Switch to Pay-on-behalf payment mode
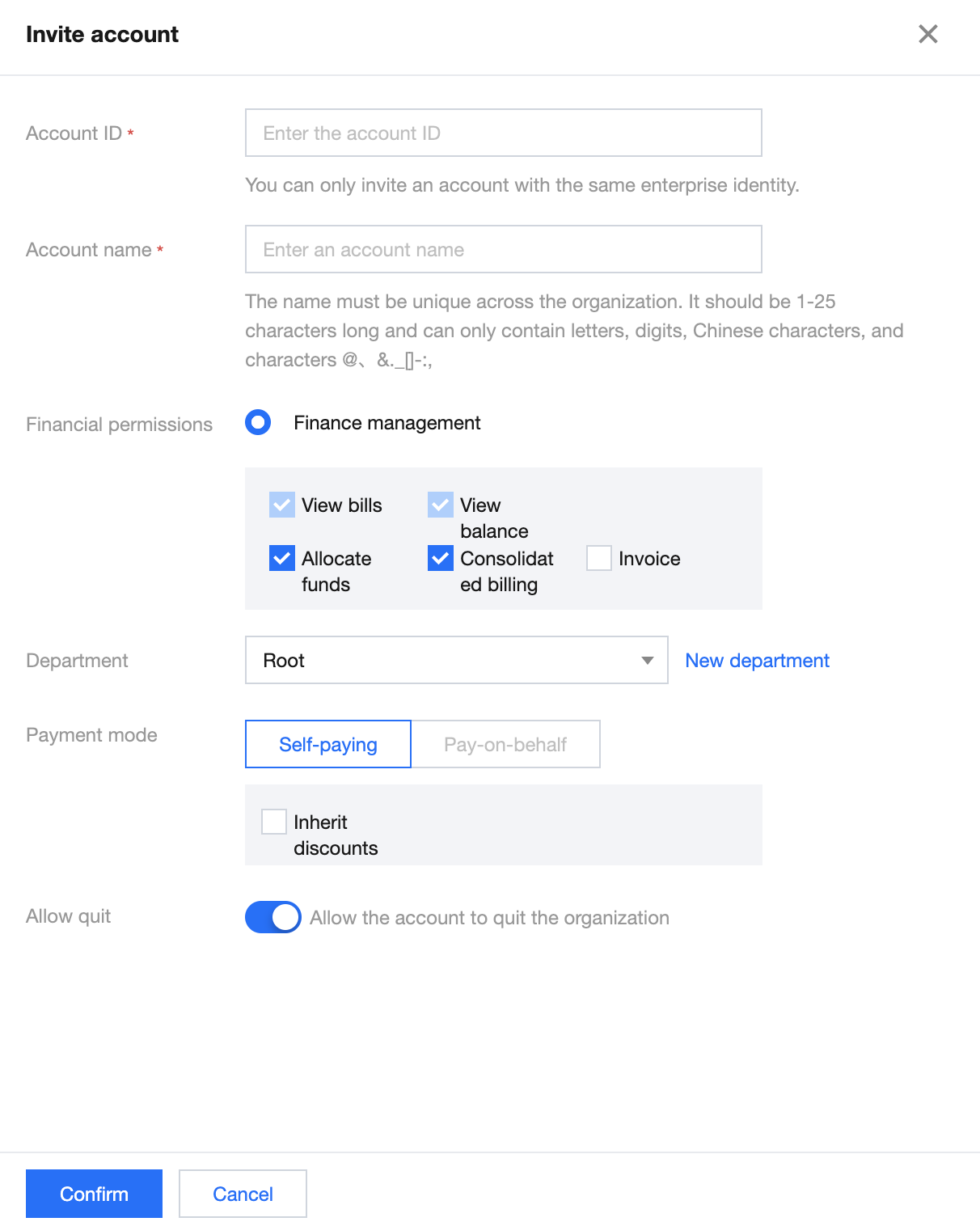980x1226 pixels. click(x=505, y=744)
